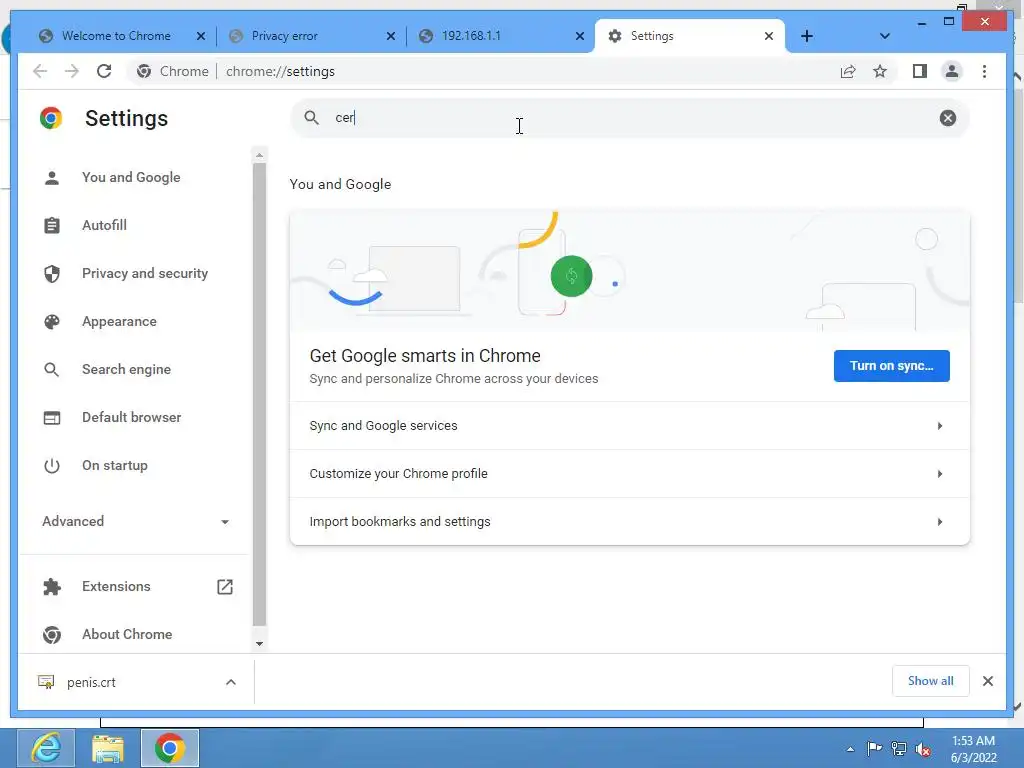The height and width of the screenshot is (768, 1024).
Task: Open Default browser settings
Action: 132,417
